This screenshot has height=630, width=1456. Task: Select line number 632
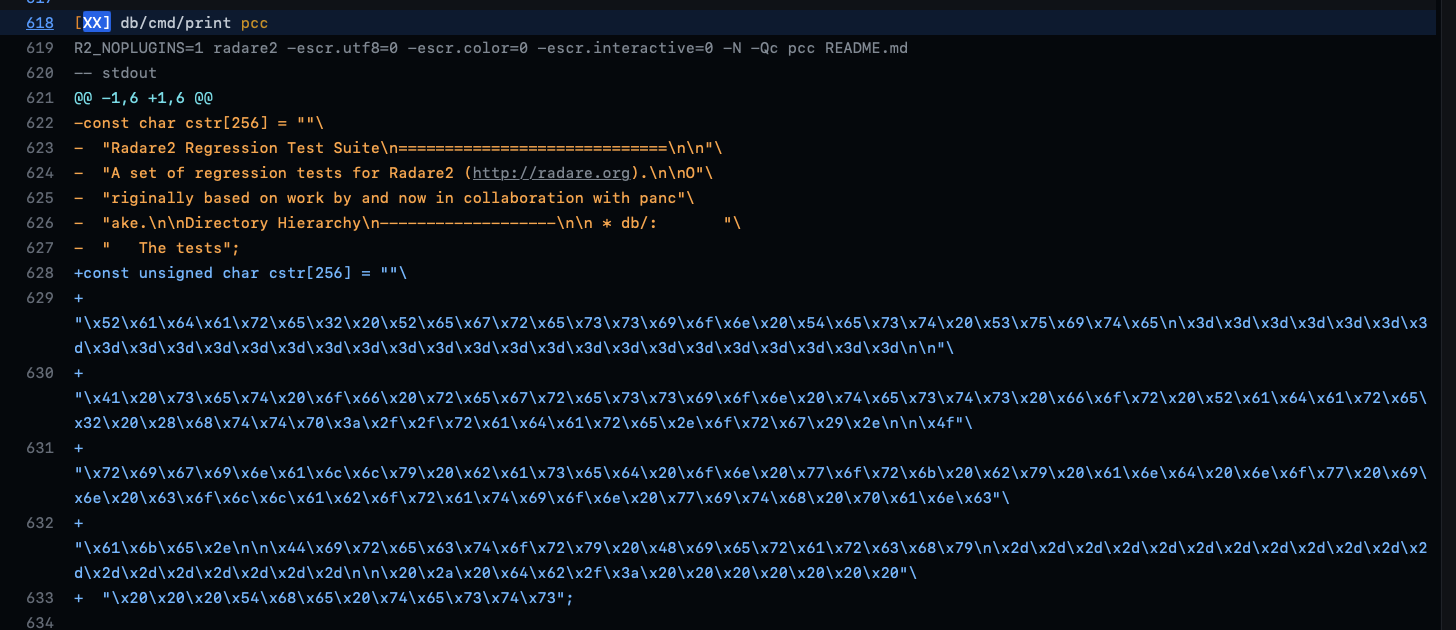point(41,523)
